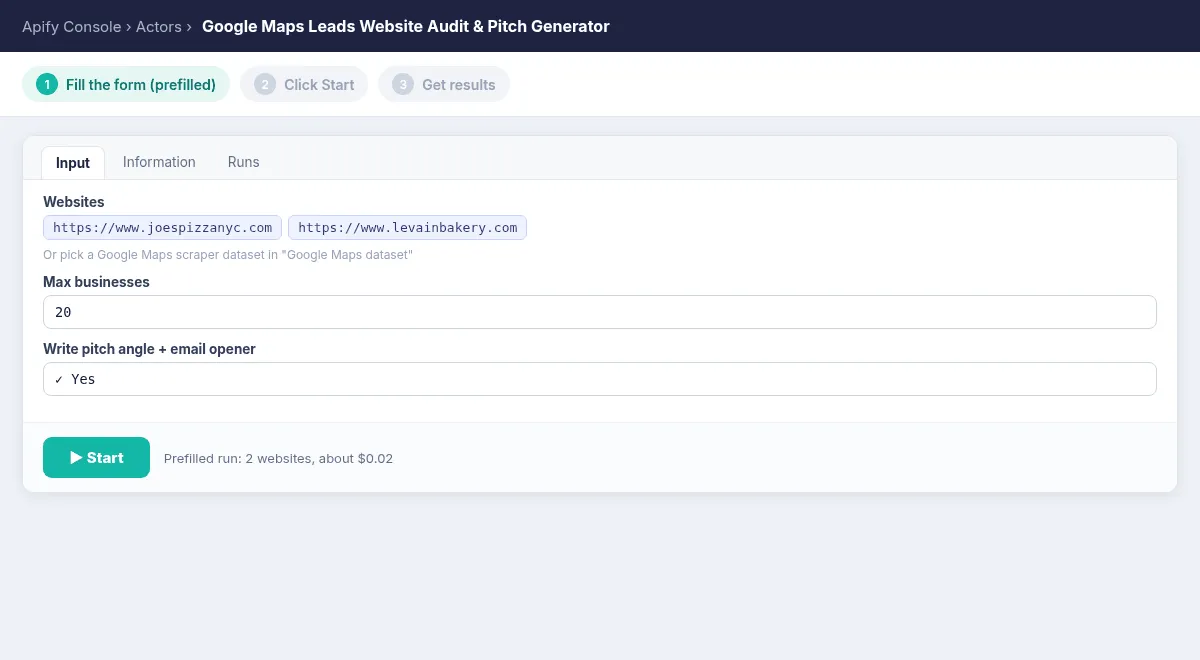
Task: Open the Information tab
Action: pos(159,162)
